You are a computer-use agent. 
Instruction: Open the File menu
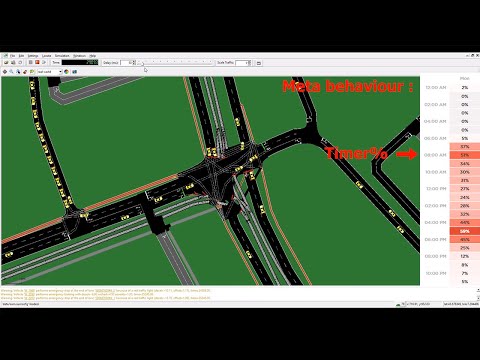[x=12, y=56]
